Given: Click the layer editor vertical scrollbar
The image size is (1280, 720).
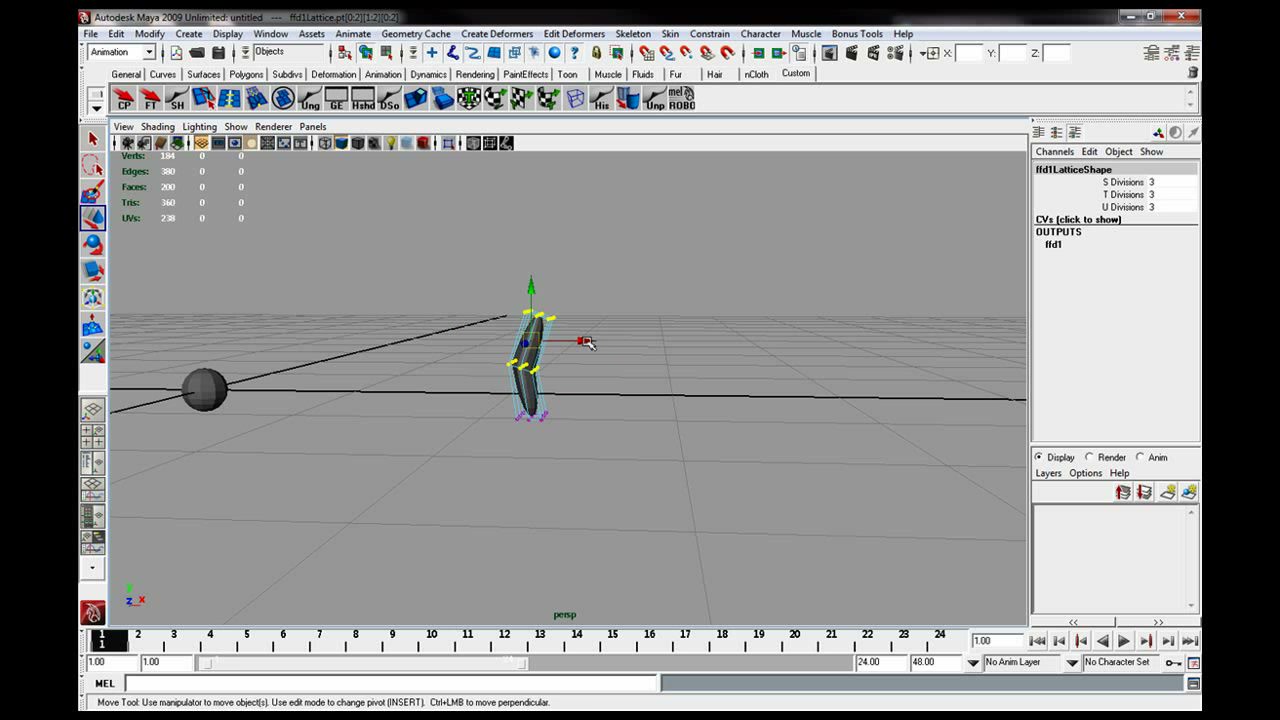Looking at the screenshot, I should [x=1191, y=558].
